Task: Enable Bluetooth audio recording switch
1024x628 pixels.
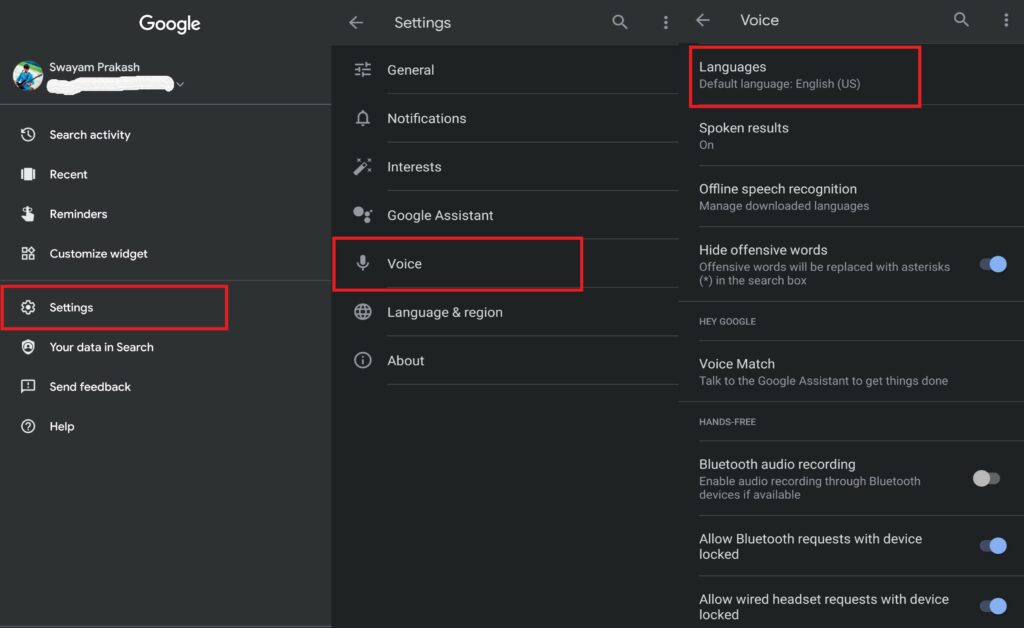Action: (x=986, y=479)
